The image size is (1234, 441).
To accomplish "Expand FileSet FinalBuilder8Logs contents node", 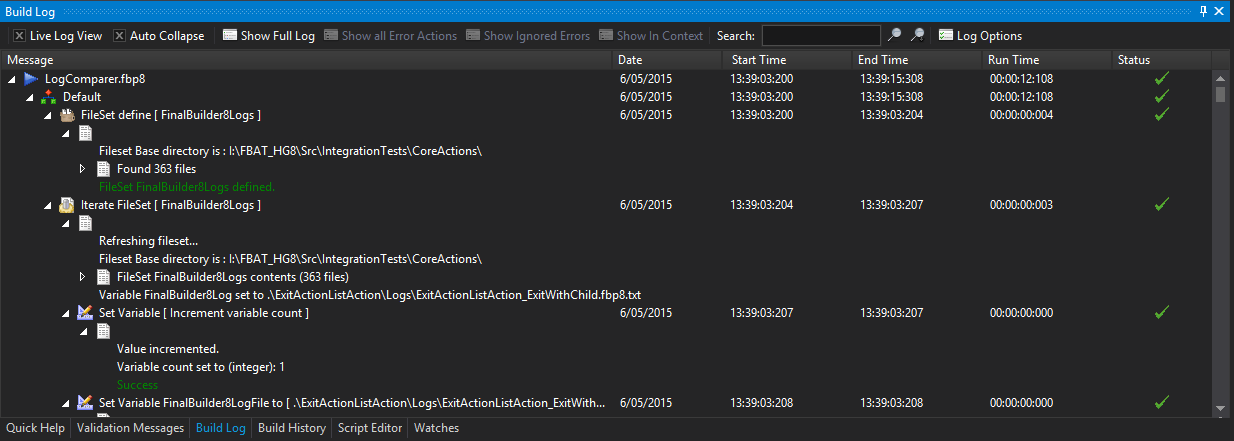I will pyautogui.click(x=83, y=276).
